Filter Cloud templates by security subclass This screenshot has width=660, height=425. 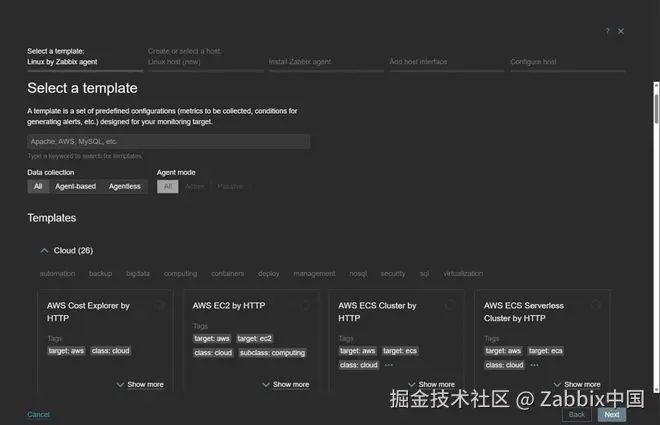coord(393,274)
